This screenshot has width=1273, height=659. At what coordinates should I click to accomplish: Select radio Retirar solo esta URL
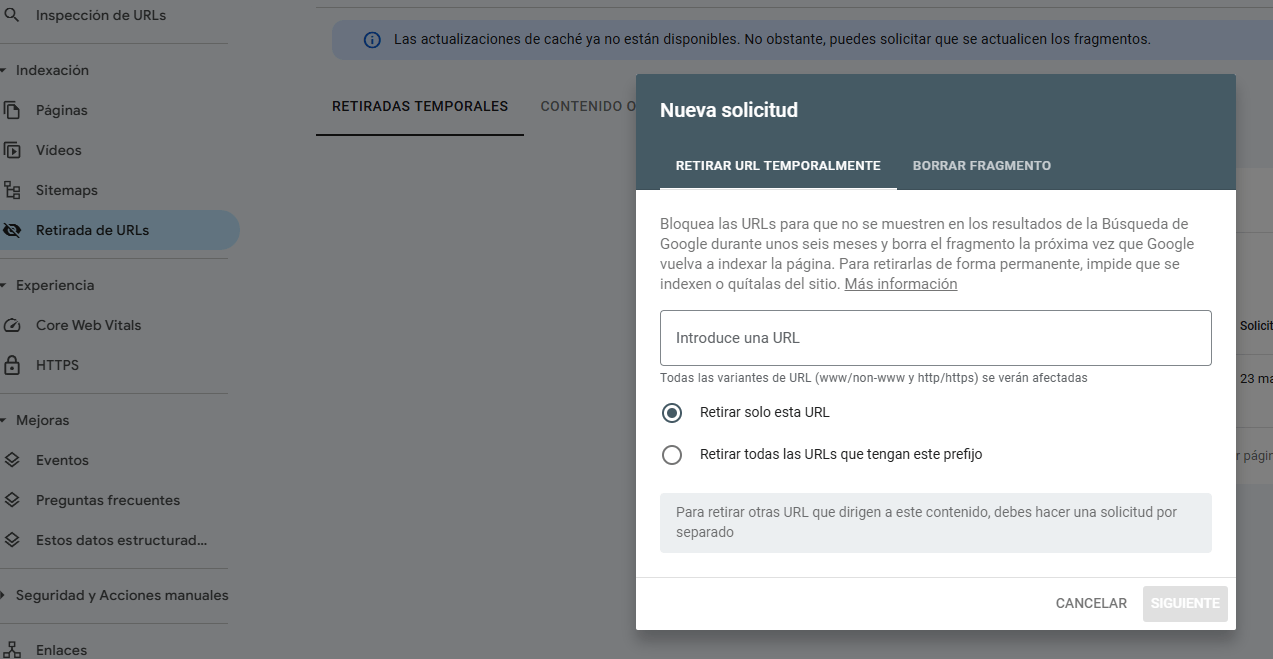click(x=671, y=412)
